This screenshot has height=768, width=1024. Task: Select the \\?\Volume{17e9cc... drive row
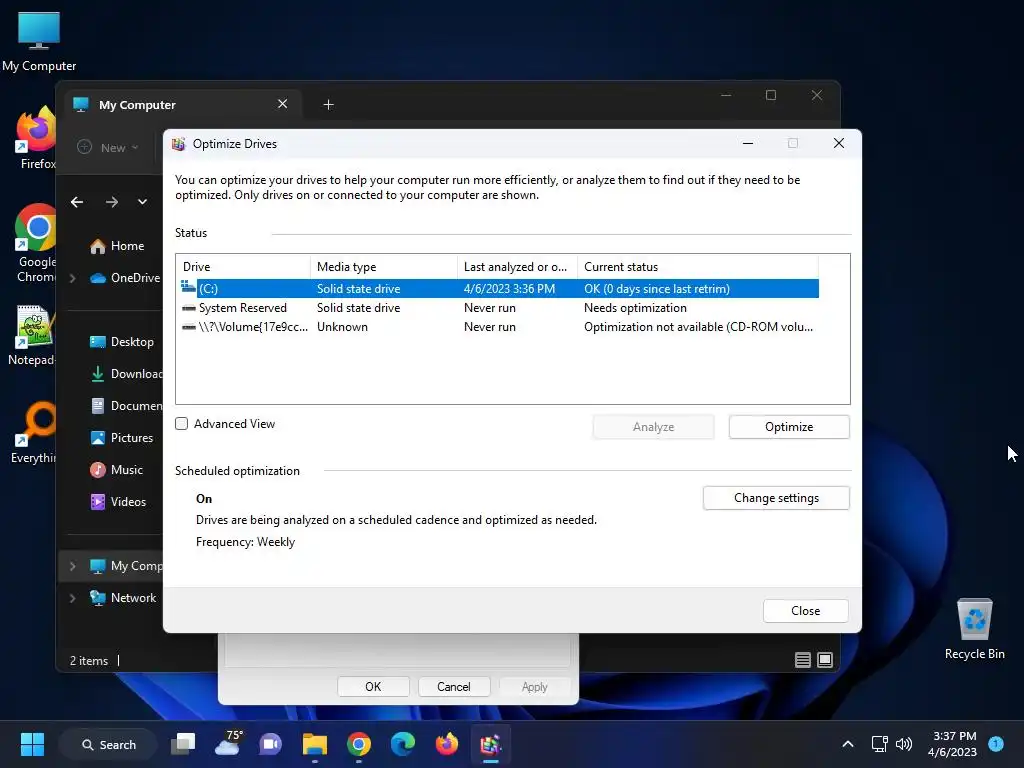(499, 327)
